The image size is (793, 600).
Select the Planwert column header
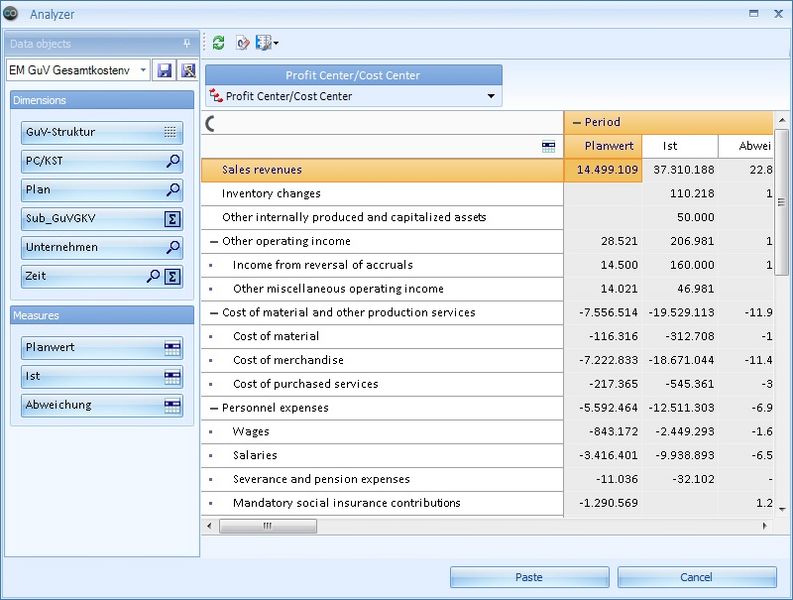coord(603,146)
